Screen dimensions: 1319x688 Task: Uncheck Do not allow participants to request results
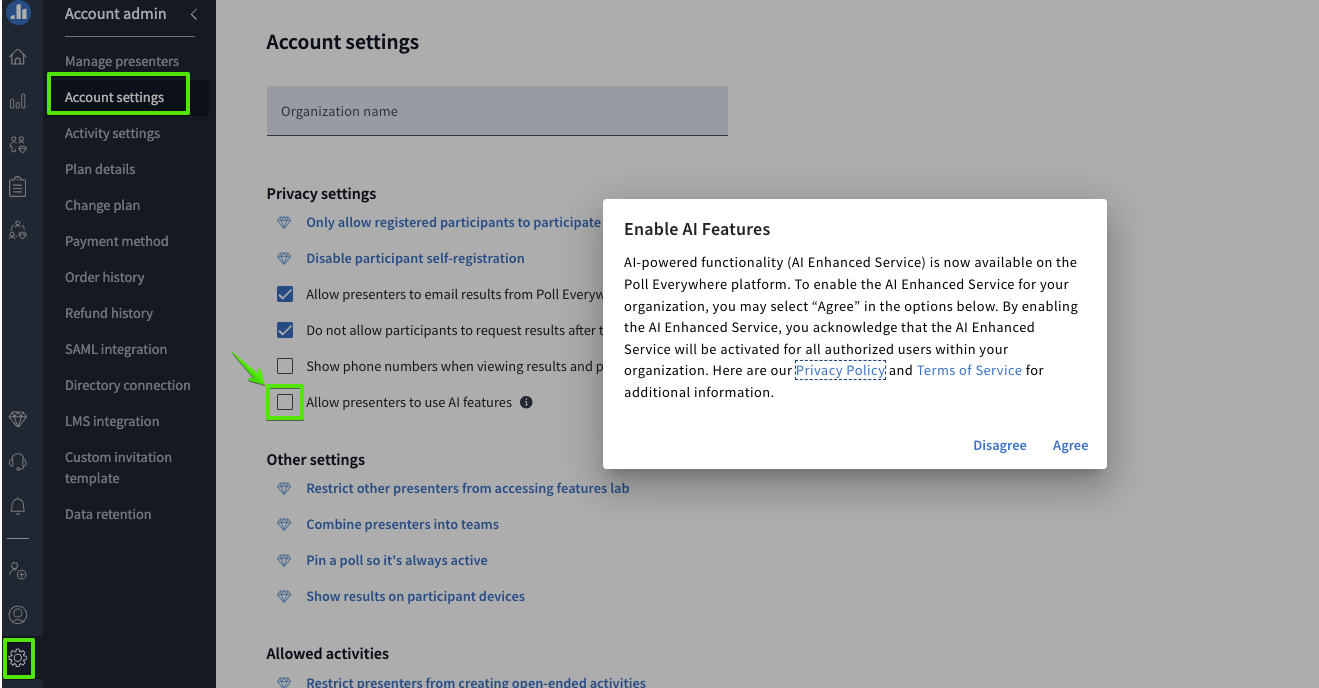[285, 330]
